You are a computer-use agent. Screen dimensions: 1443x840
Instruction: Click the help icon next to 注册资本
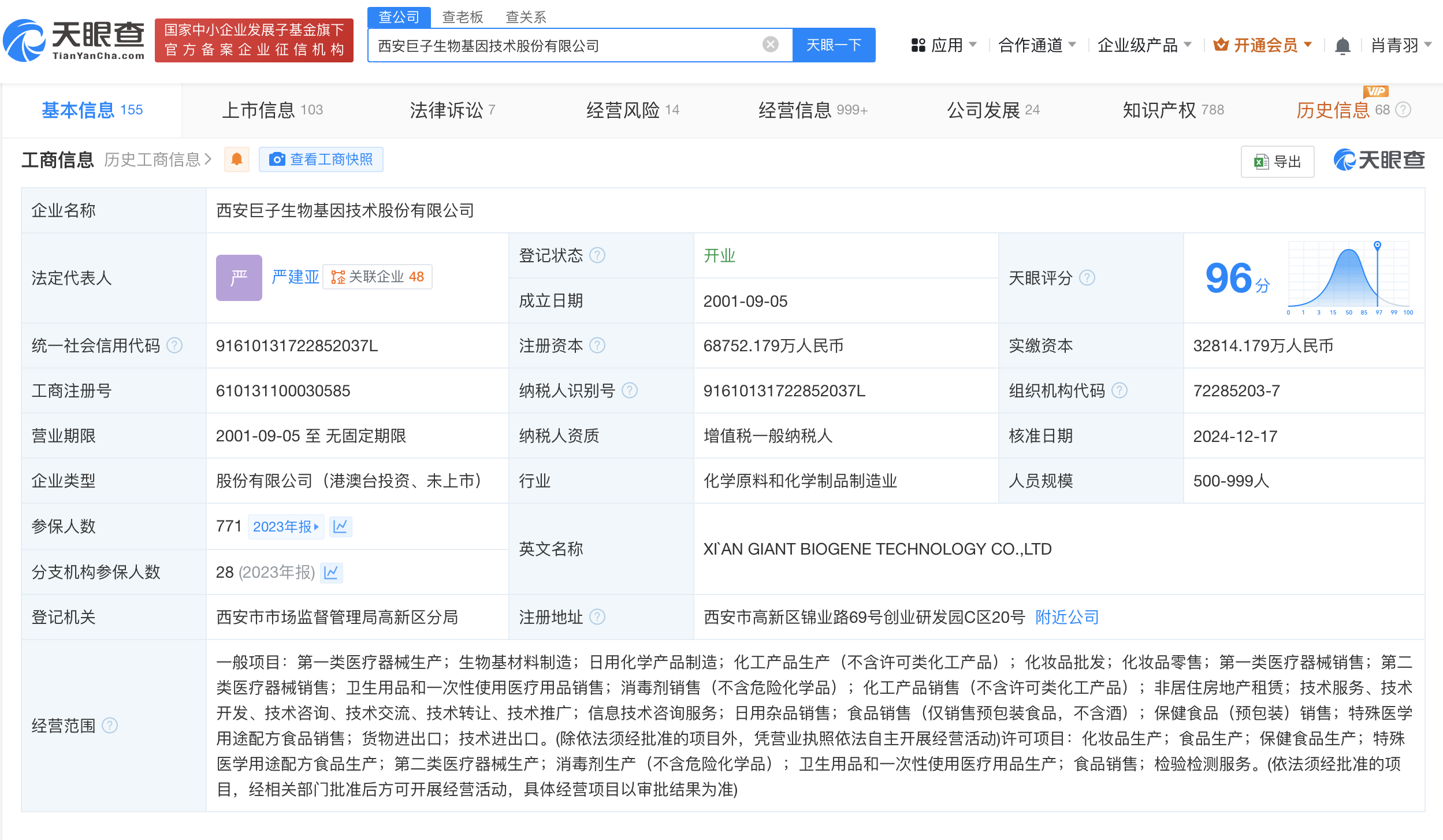coord(597,345)
